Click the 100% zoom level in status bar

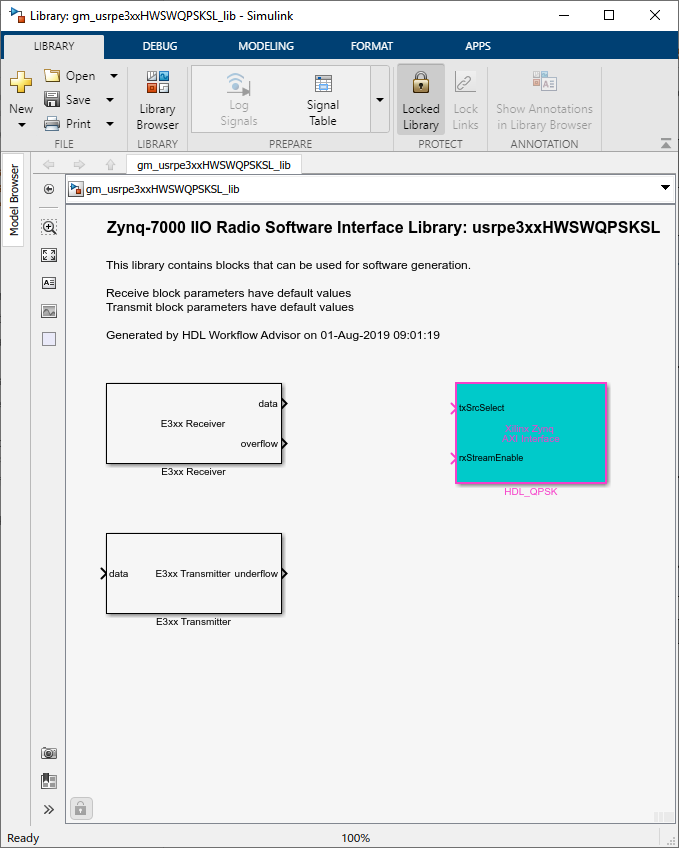click(356, 838)
